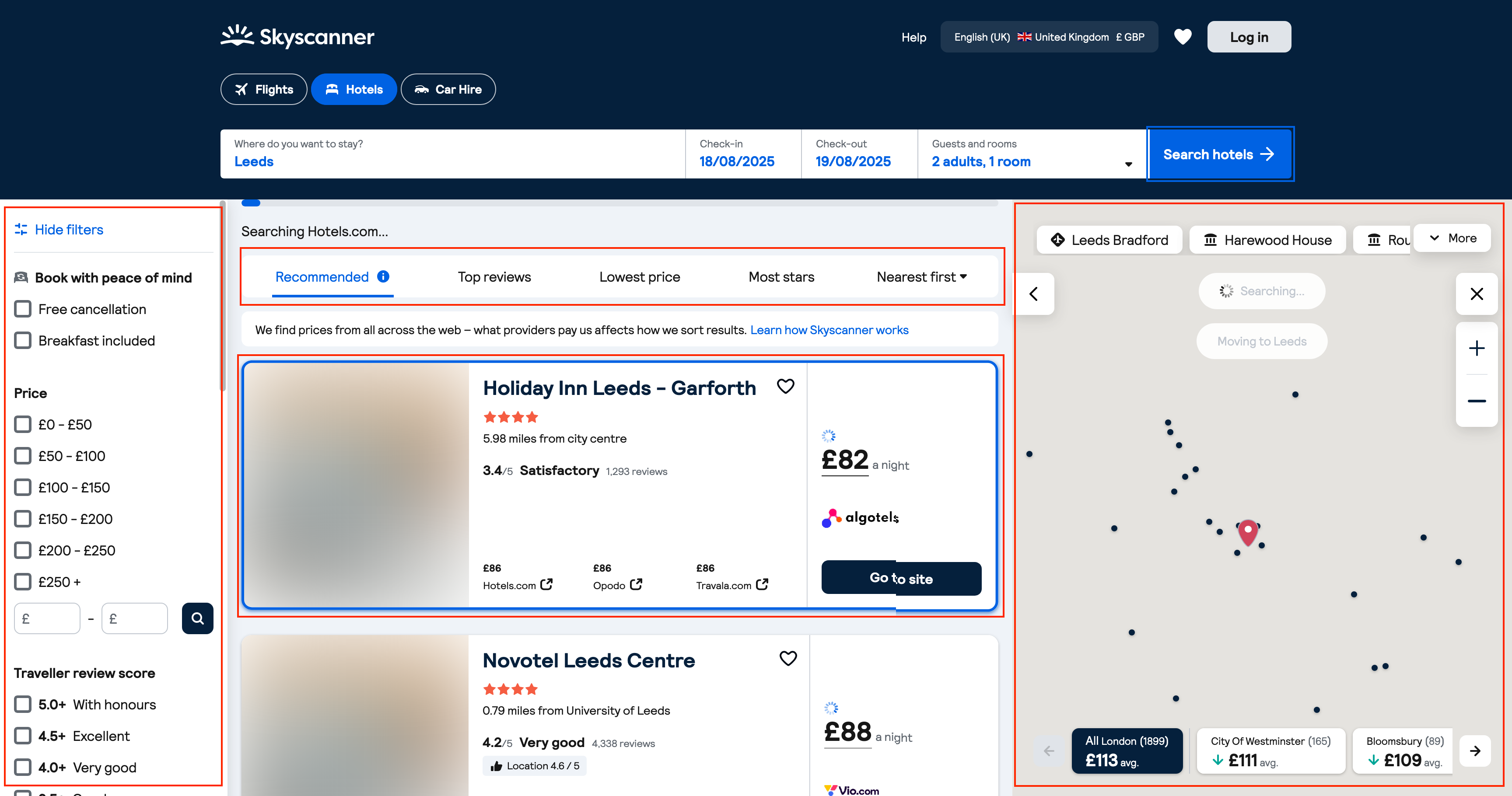This screenshot has width=1512, height=796.
Task: Tick 4.0+ Very good checkbox
Action: click(x=22, y=767)
